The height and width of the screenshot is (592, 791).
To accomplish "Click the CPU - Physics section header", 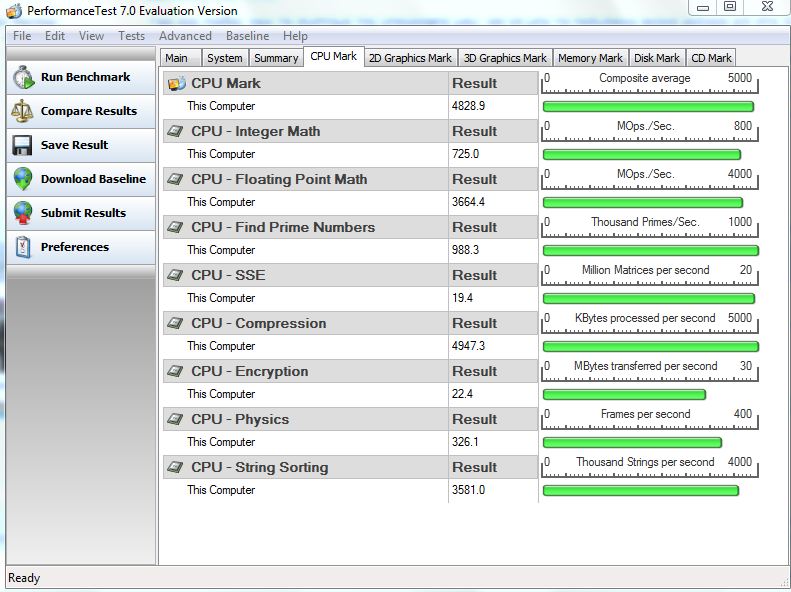I will 306,420.
